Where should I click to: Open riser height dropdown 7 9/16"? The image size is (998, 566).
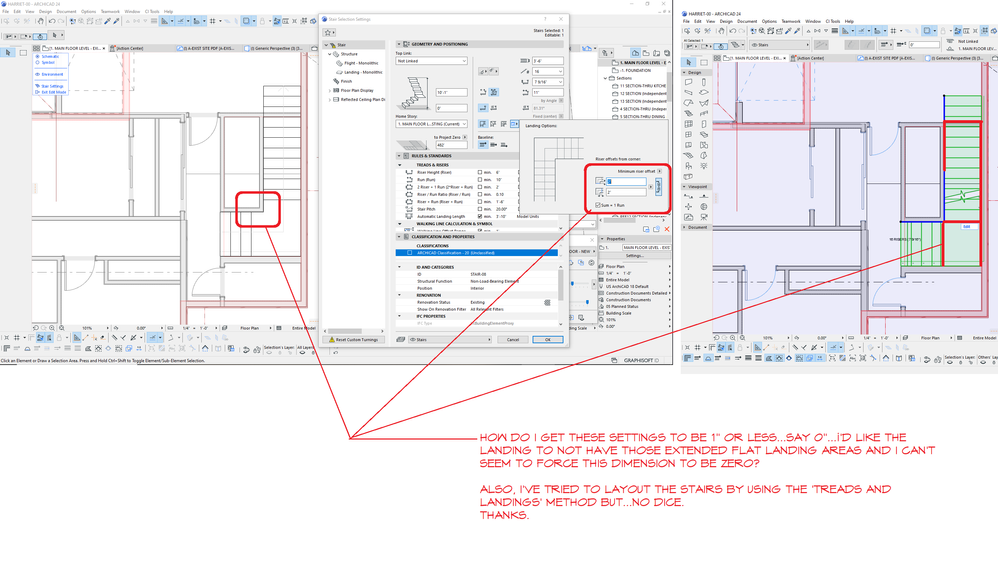[x=548, y=82]
